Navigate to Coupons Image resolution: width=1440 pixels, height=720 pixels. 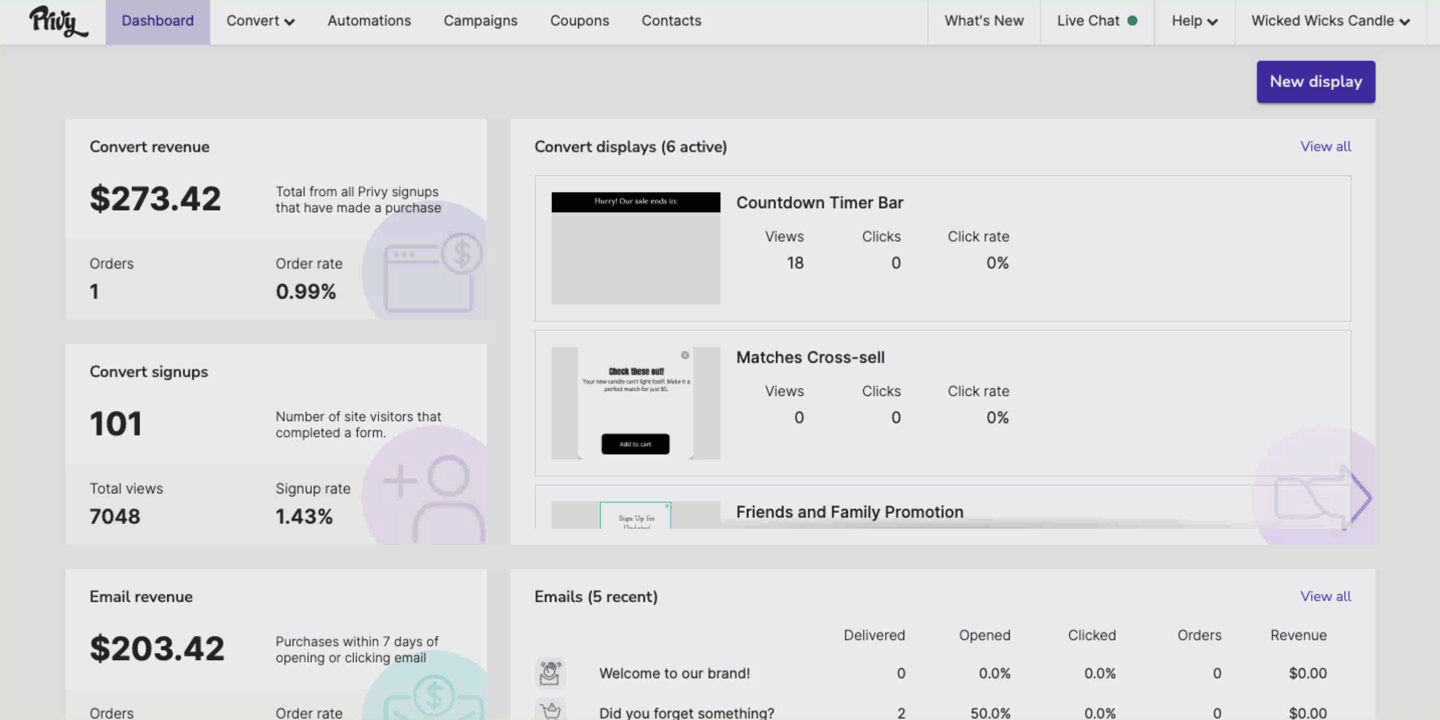579,21
